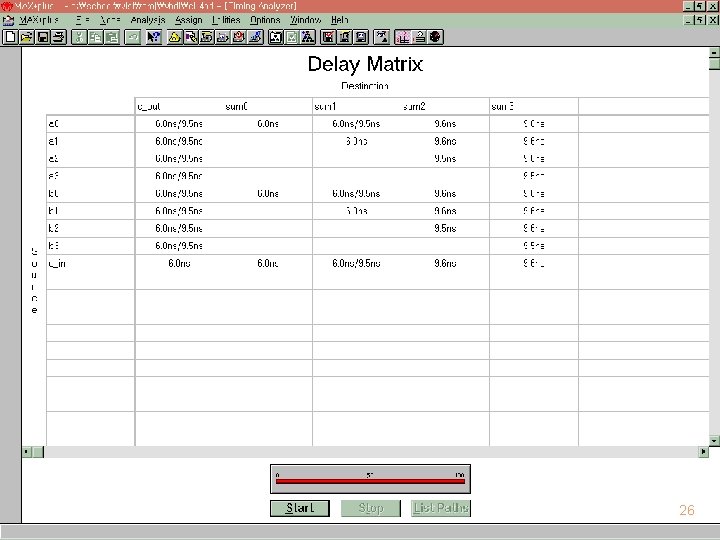The width and height of the screenshot is (720, 540).
Task: Open the Window menu
Action: [305, 20]
